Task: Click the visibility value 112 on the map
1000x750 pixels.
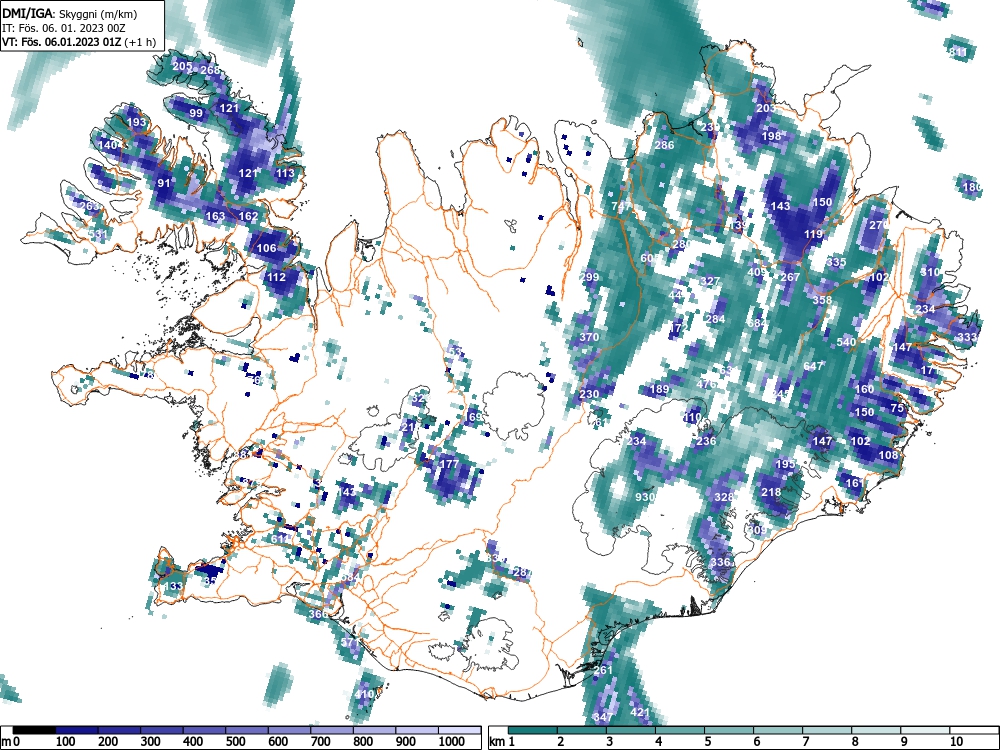Action: [x=276, y=277]
